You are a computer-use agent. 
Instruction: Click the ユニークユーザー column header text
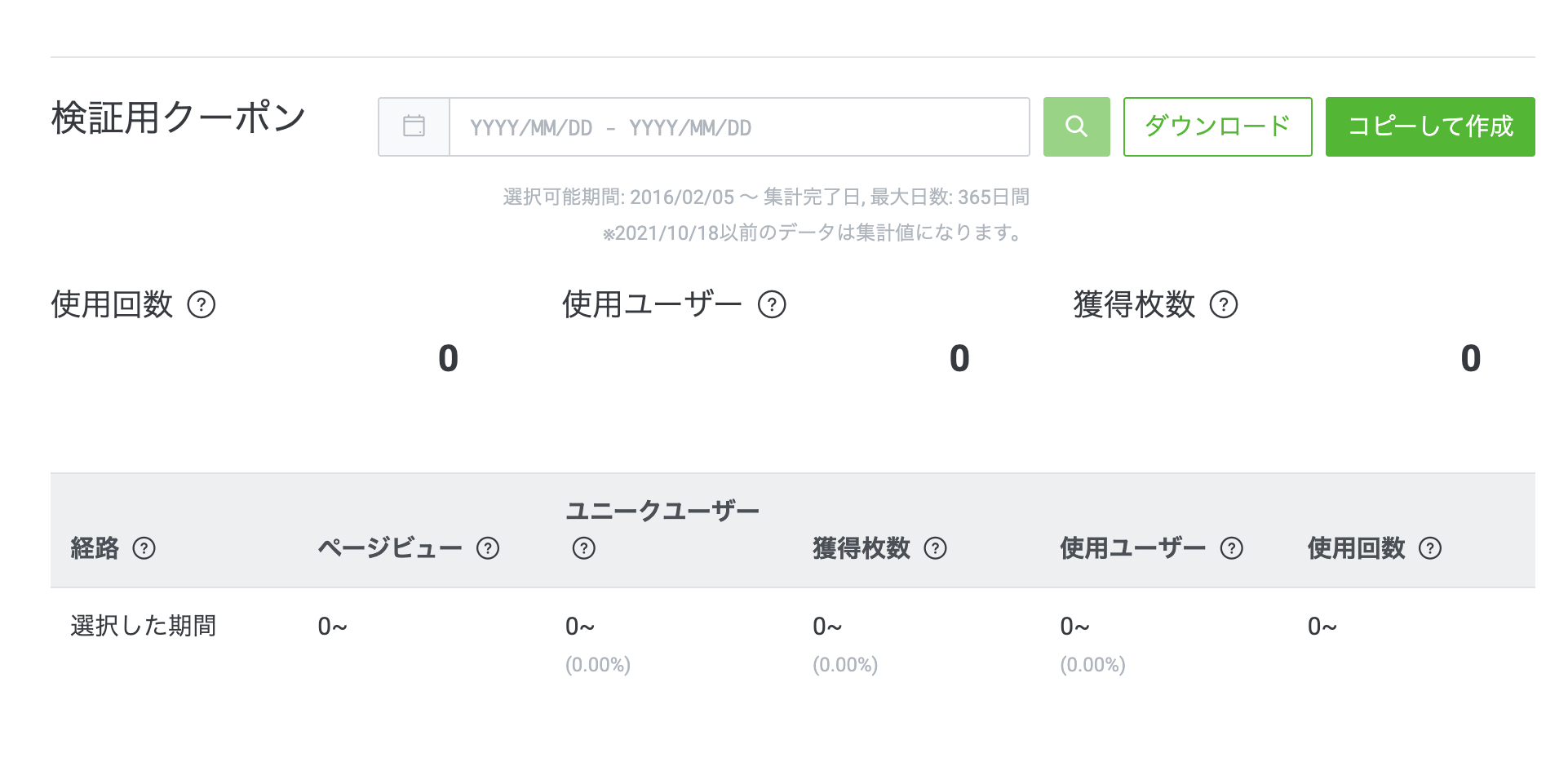pos(662,512)
